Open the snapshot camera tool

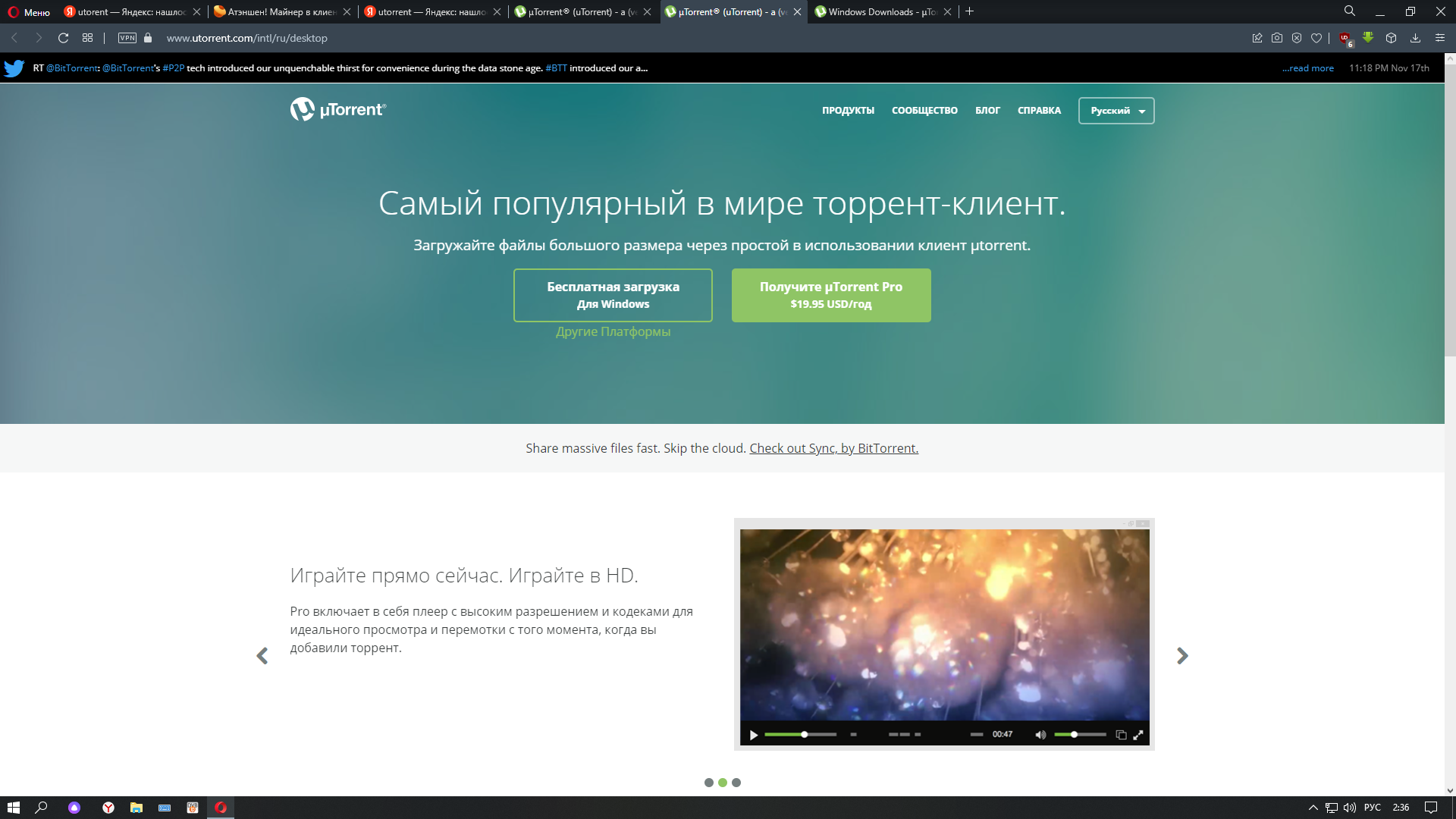coord(1277,38)
